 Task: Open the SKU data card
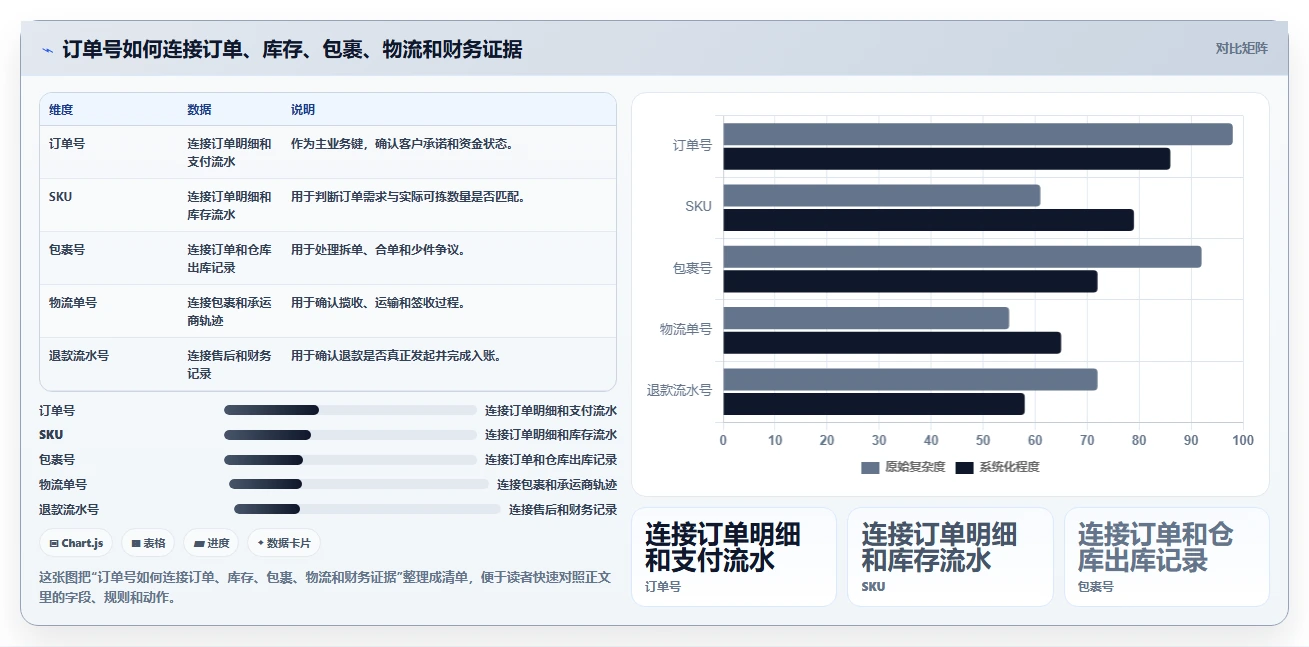950,557
